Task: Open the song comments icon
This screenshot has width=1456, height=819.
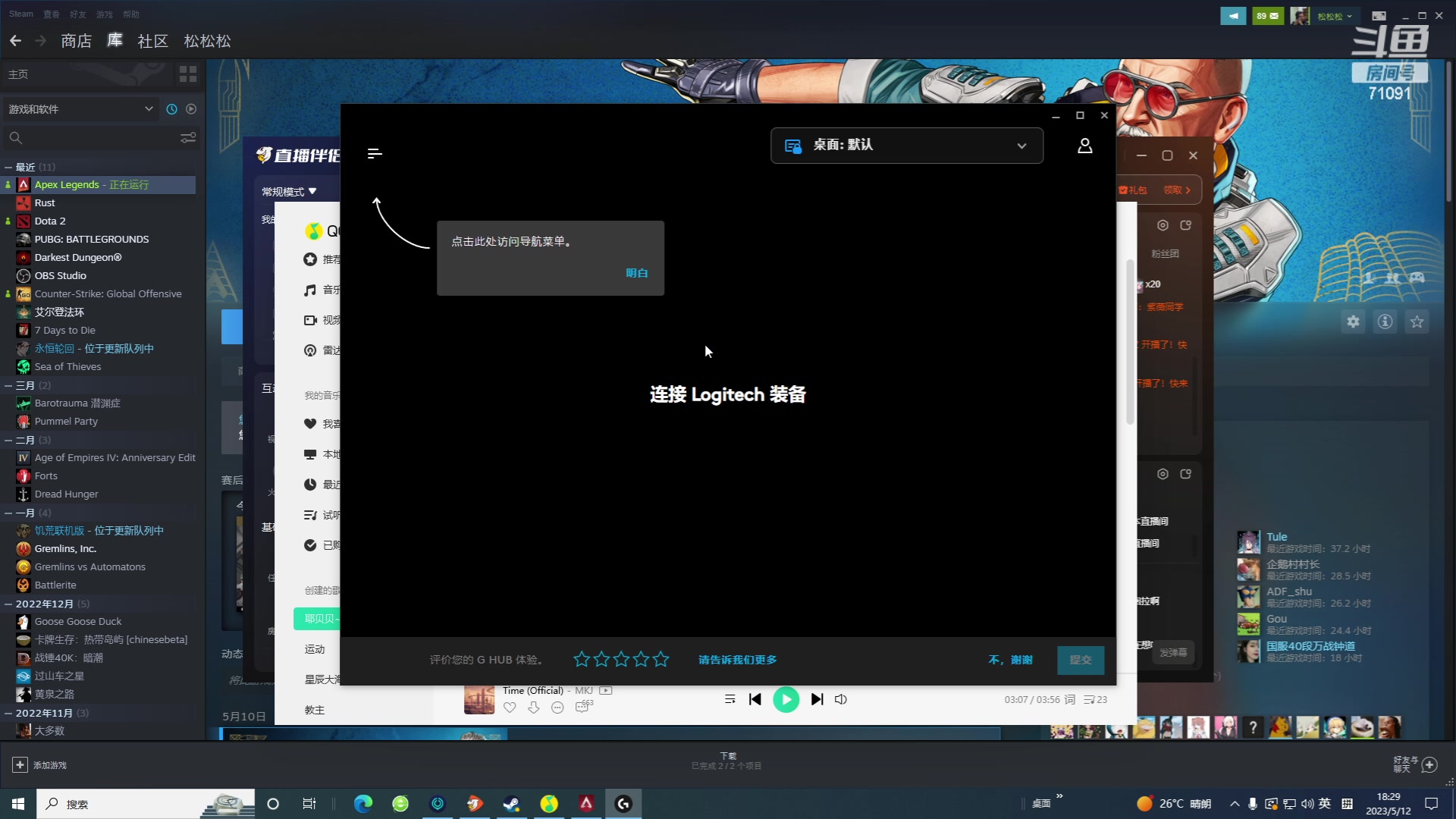Action: click(x=582, y=707)
